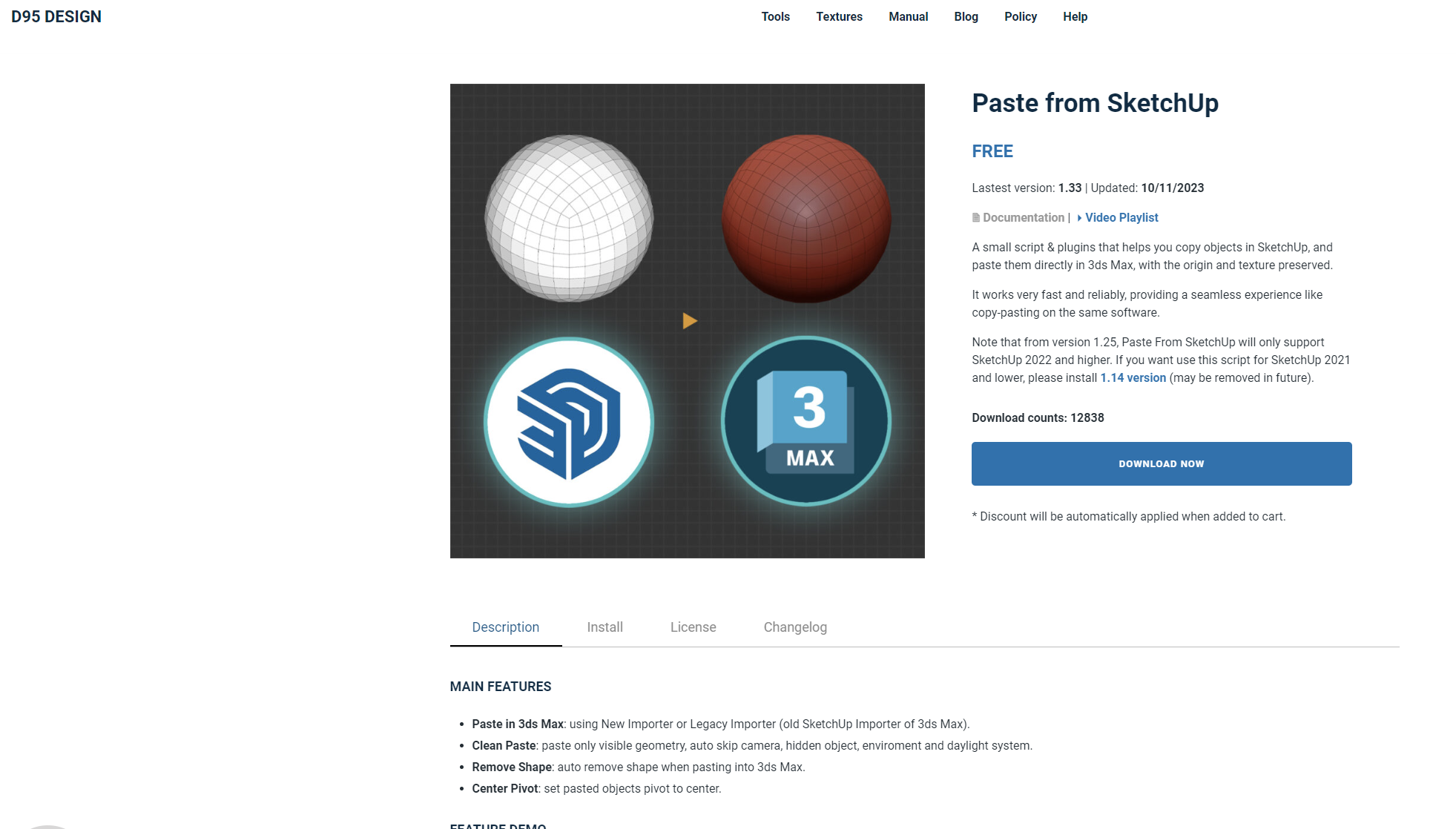Click the 3ds Max logo icon

806,421
